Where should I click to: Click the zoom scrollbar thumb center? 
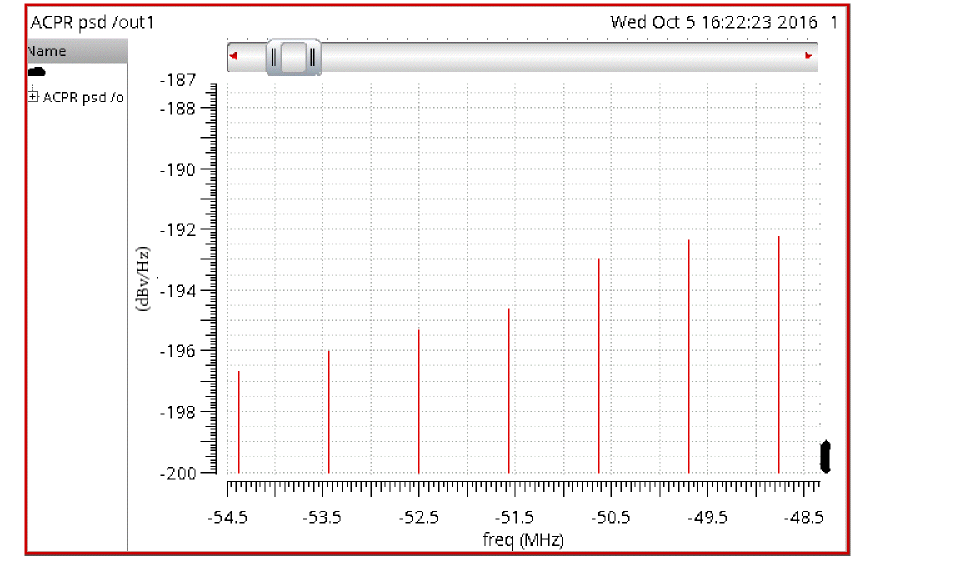[293, 58]
